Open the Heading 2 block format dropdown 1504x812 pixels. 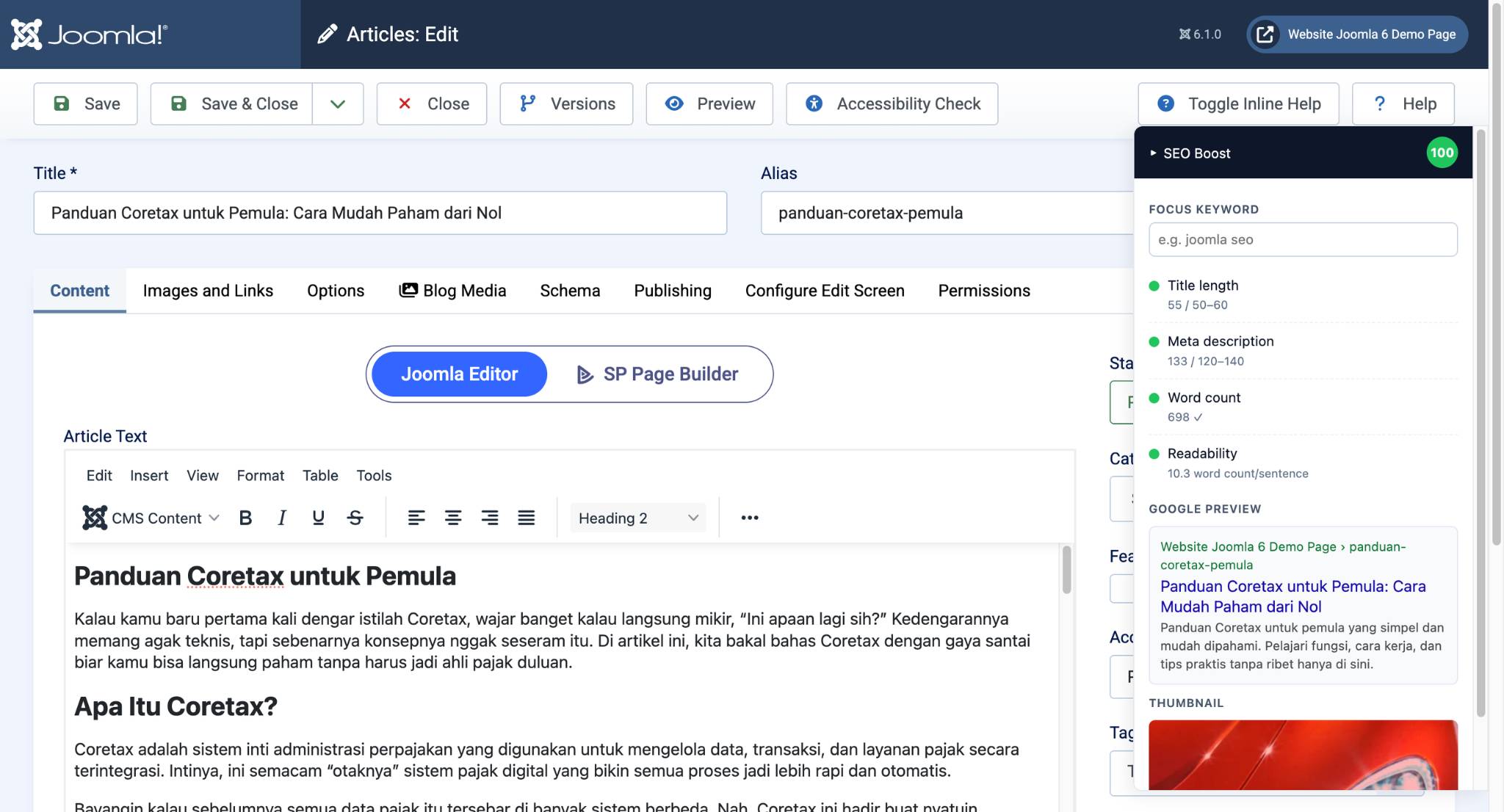[638, 518]
